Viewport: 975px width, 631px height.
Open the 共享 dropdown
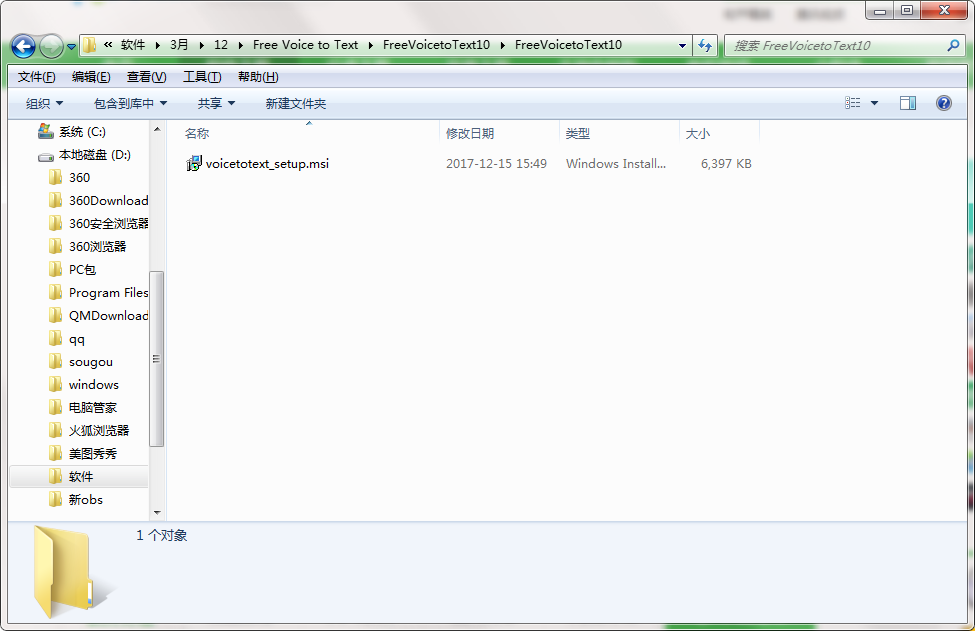click(216, 103)
